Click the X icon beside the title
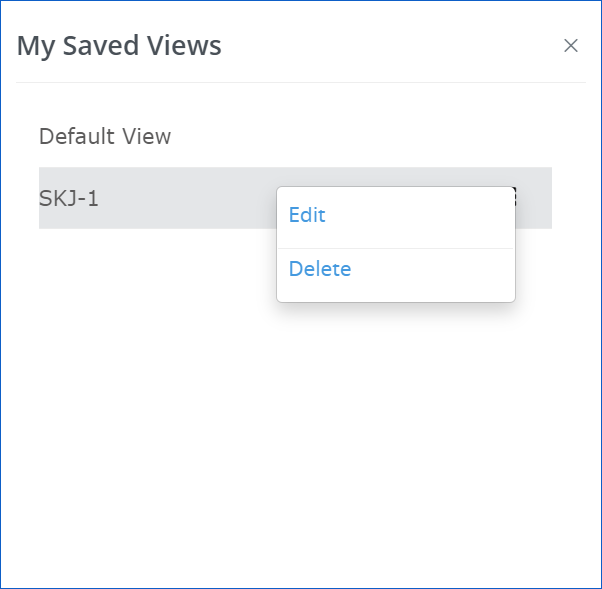The width and height of the screenshot is (602, 589). [x=571, y=46]
